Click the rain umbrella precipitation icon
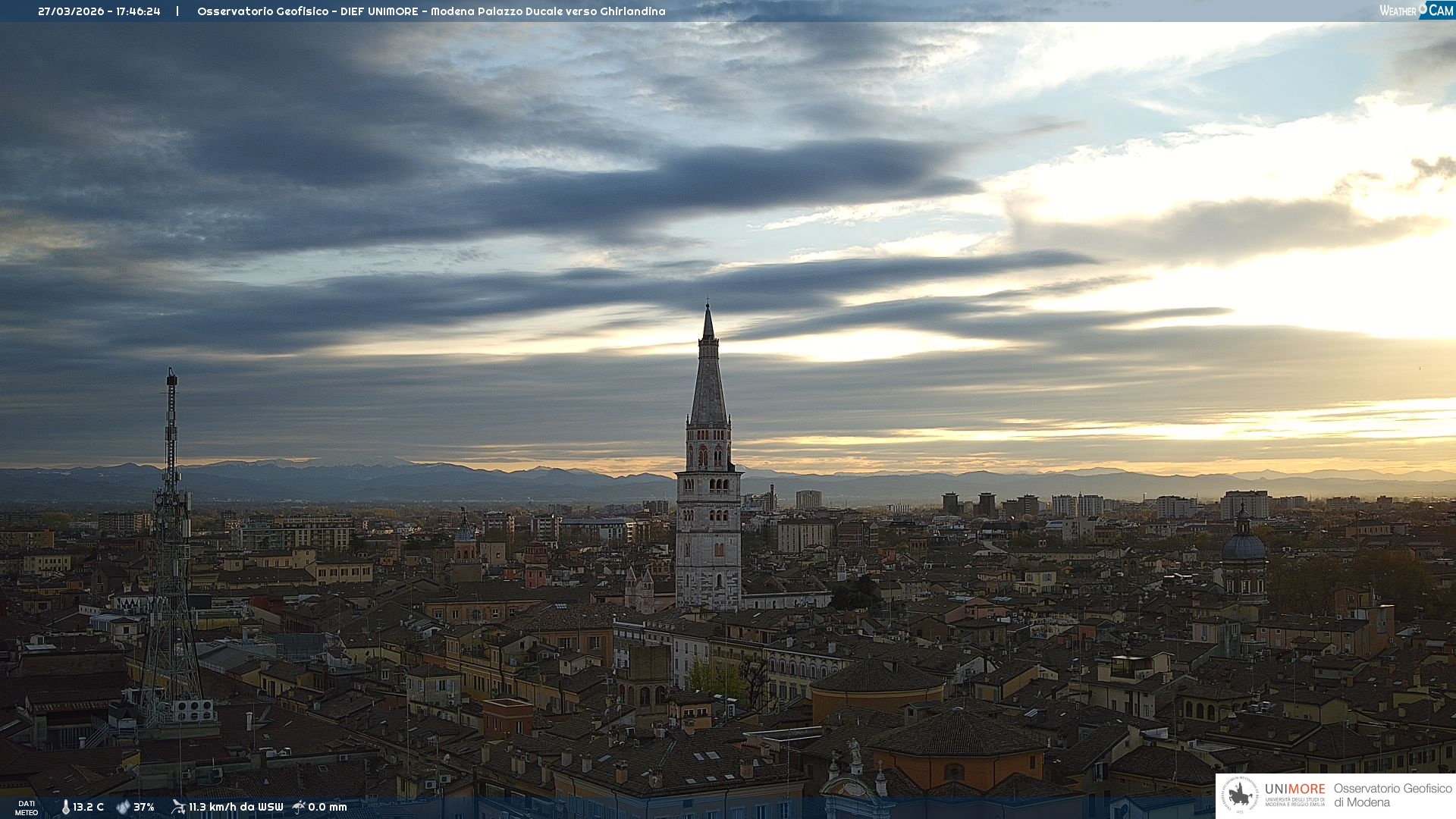Image resolution: width=1456 pixels, height=819 pixels. coord(299,807)
